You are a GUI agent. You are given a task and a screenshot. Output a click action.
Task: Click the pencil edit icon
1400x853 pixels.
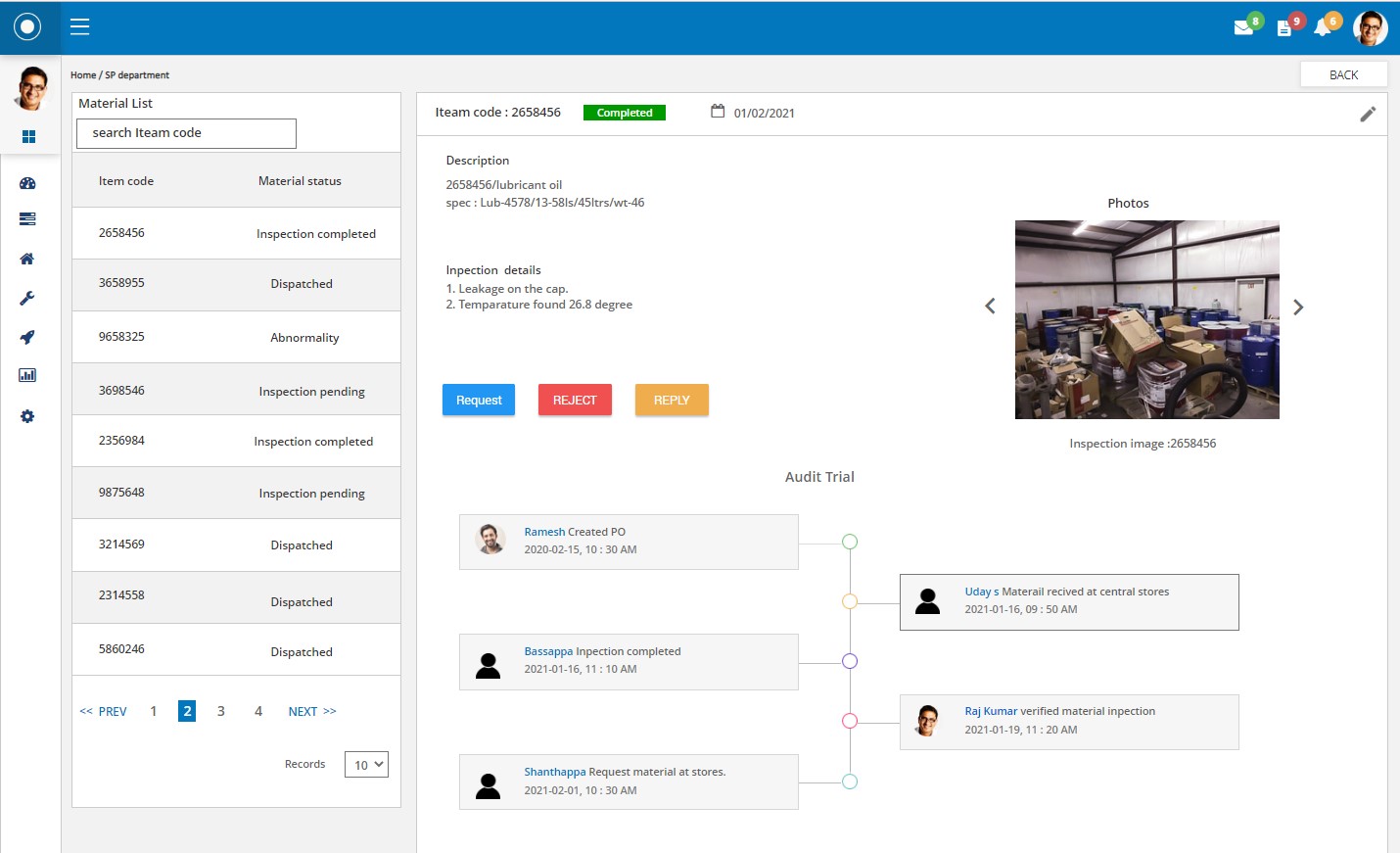(1368, 115)
